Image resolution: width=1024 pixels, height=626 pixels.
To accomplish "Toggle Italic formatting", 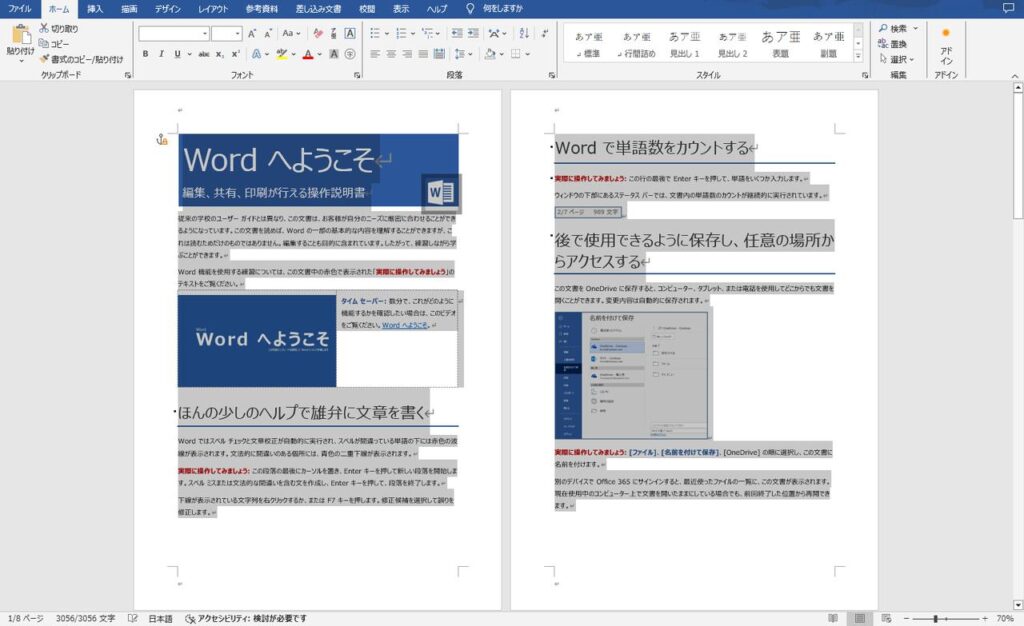I will coord(161,54).
